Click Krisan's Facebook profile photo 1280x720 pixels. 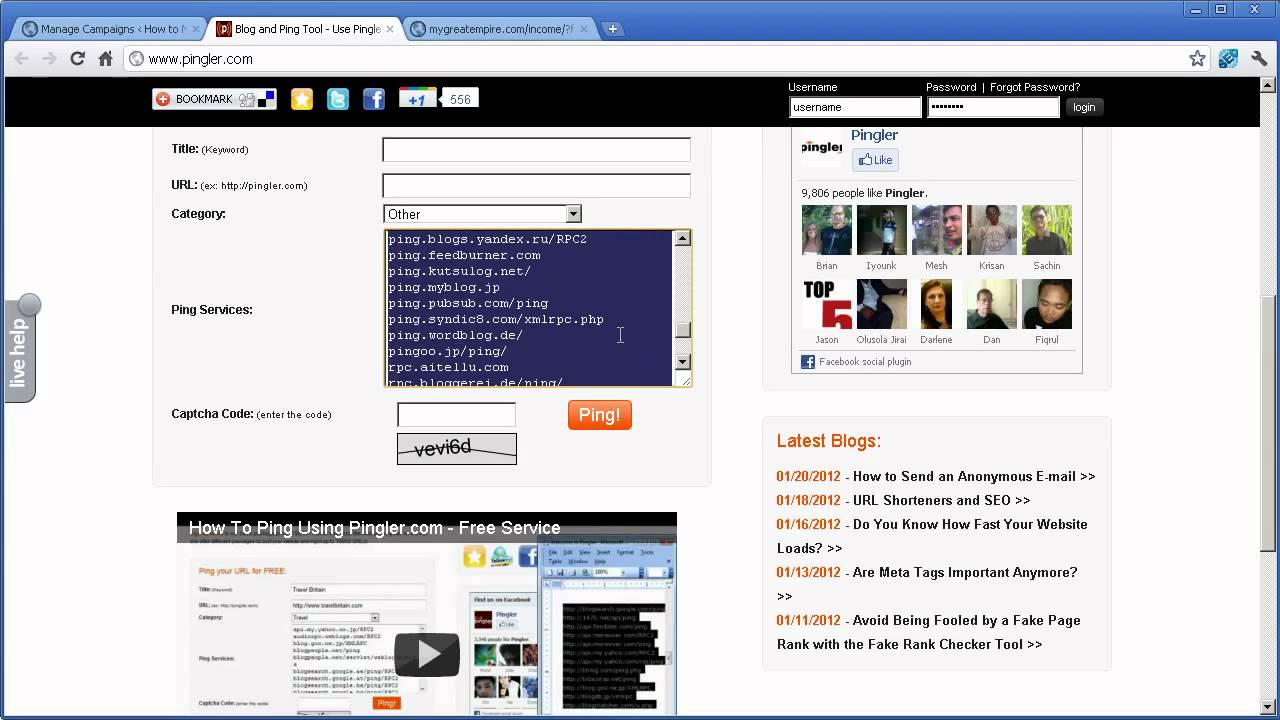coord(991,230)
